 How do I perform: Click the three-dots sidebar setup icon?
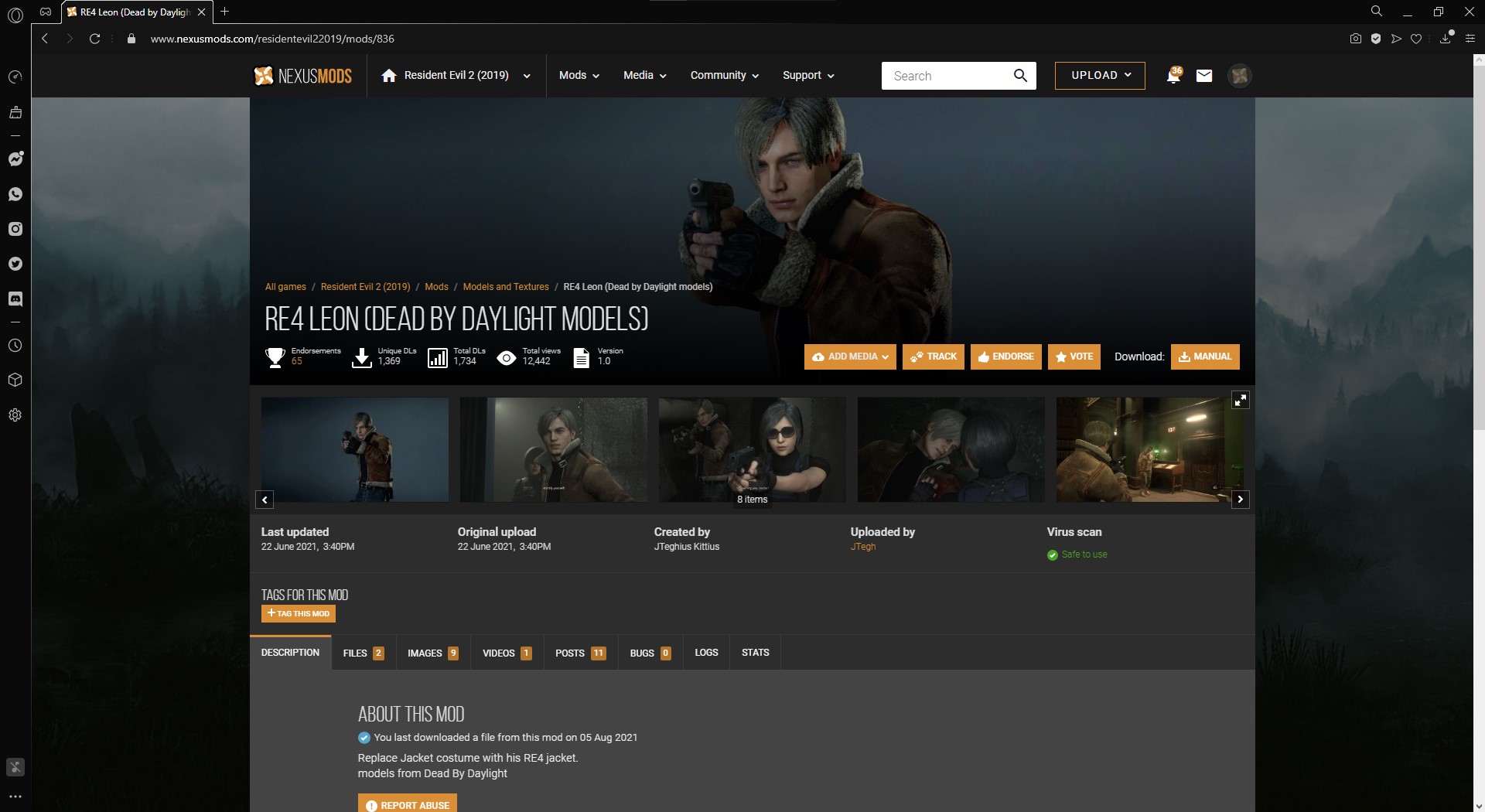15,796
